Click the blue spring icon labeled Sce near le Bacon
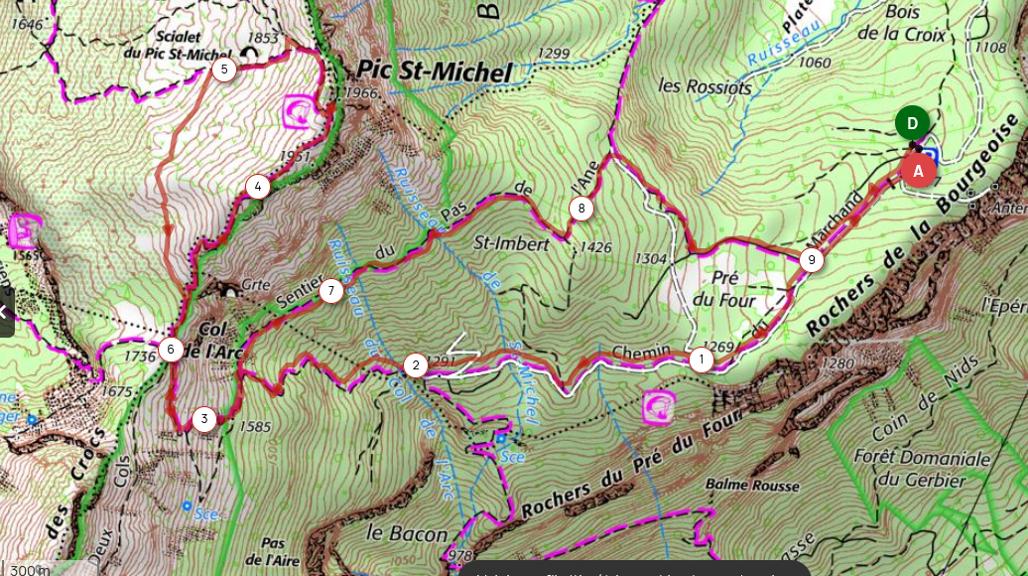Image resolution: width=1028 pixels, height=576 pixels. click(501, 438)
